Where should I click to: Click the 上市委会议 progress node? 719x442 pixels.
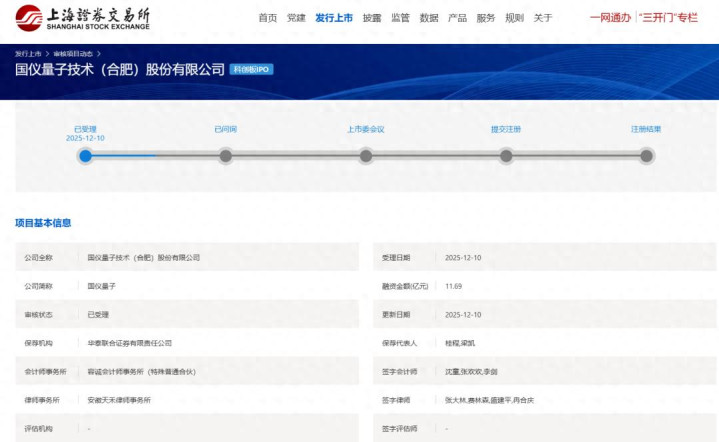pyautogui.click(x=366, y=156)
